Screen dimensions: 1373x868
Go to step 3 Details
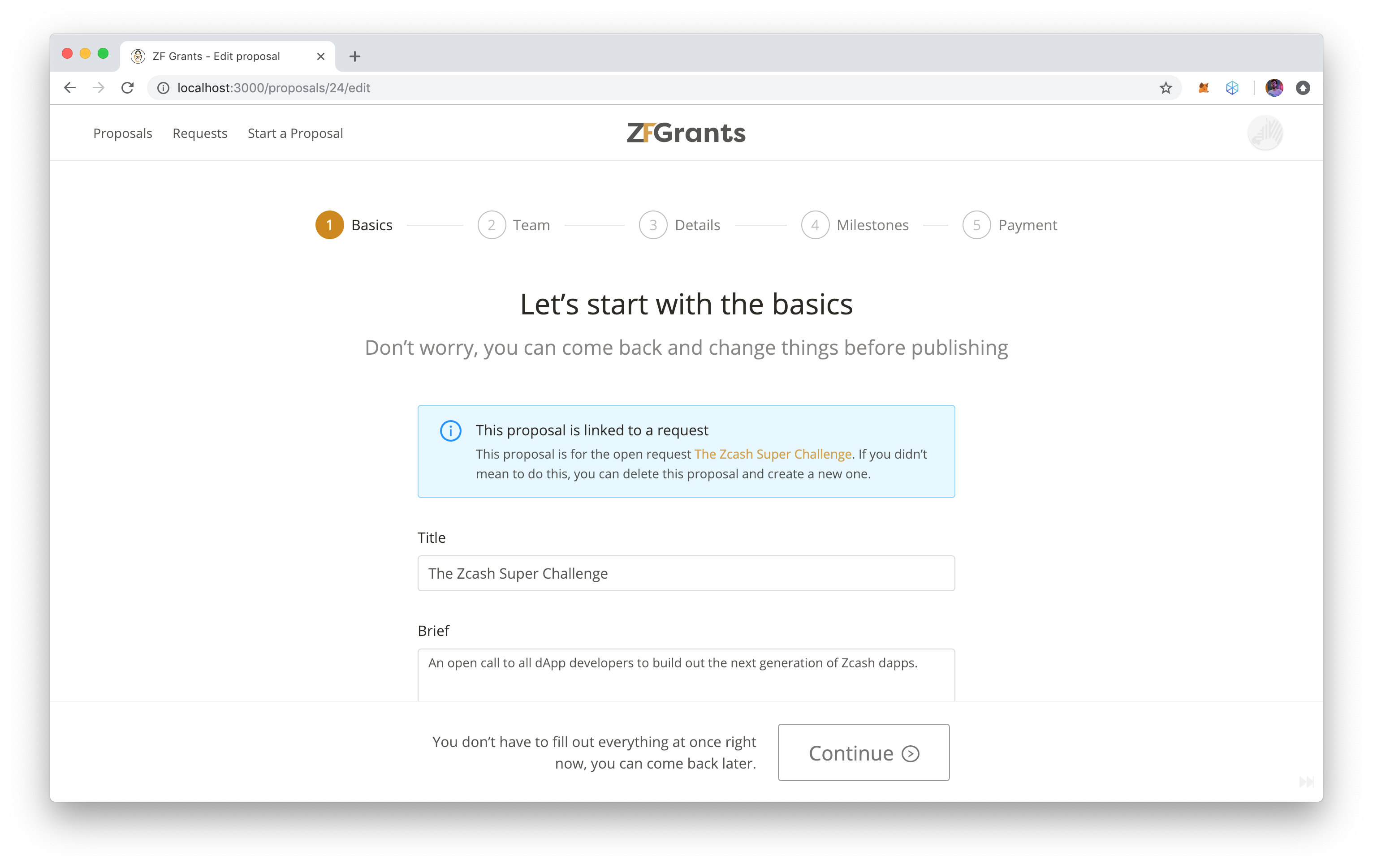[680, 225]
